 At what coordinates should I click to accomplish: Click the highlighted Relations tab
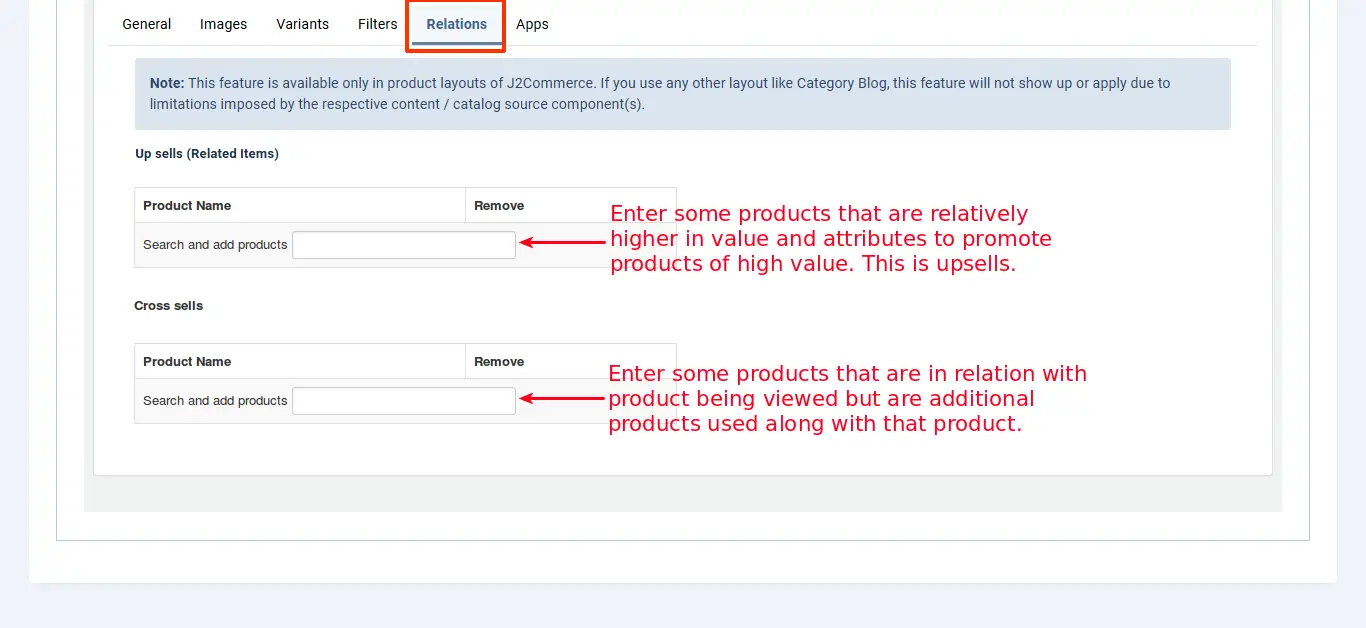(x=456, y=24)
